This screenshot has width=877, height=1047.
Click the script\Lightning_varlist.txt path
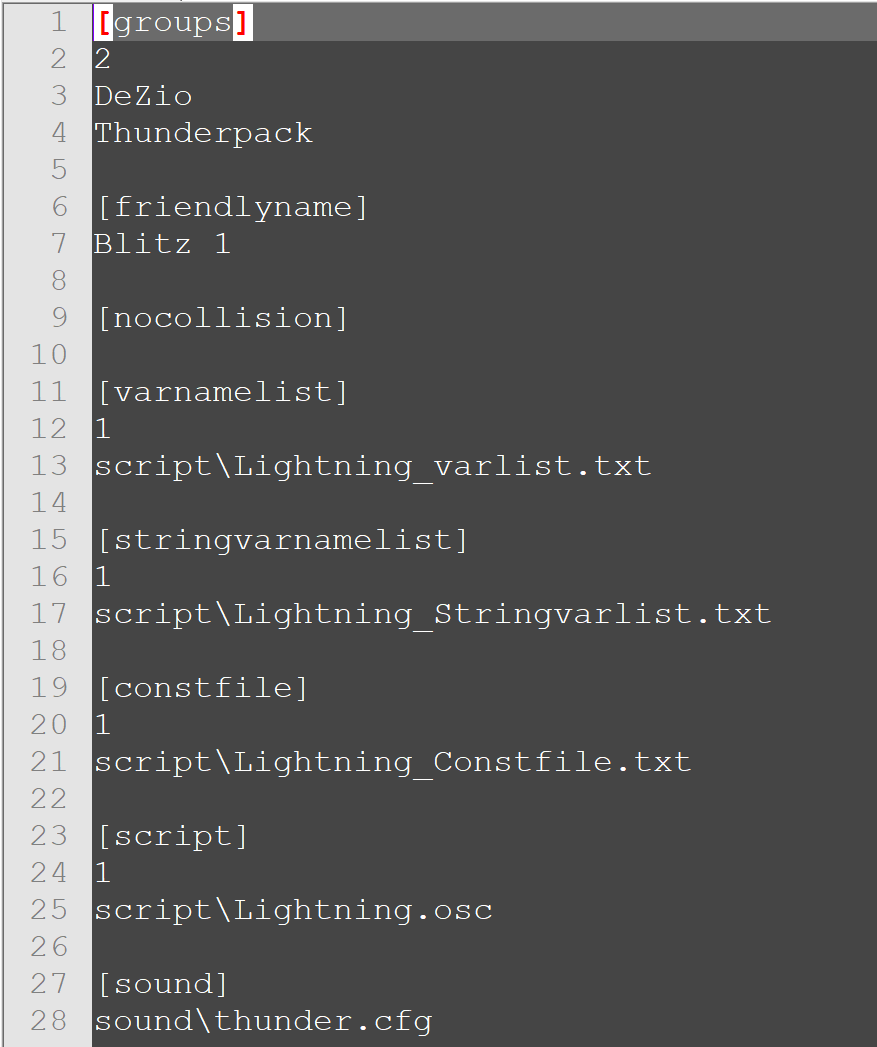click(x=372, y=466)
